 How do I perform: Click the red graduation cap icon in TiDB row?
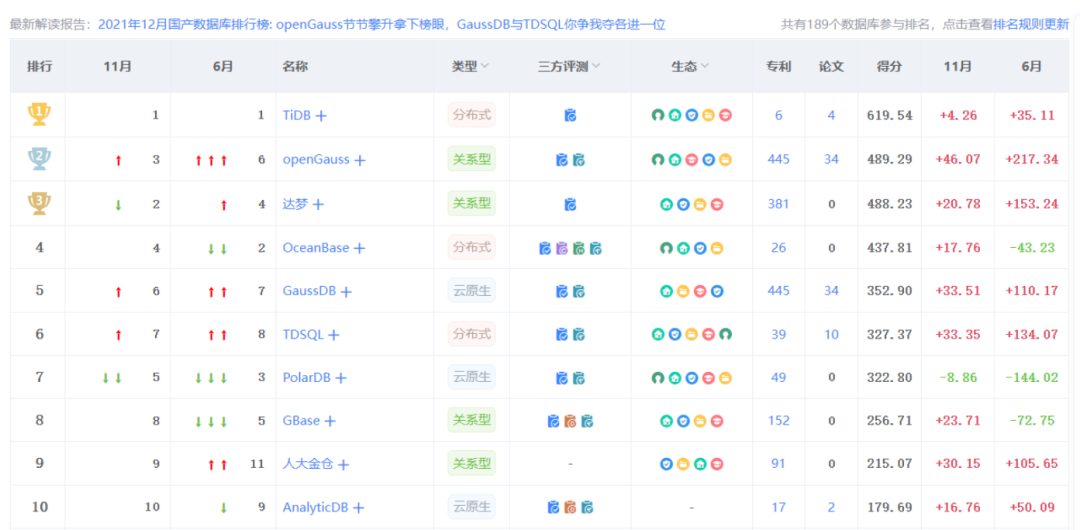[725, 116]
